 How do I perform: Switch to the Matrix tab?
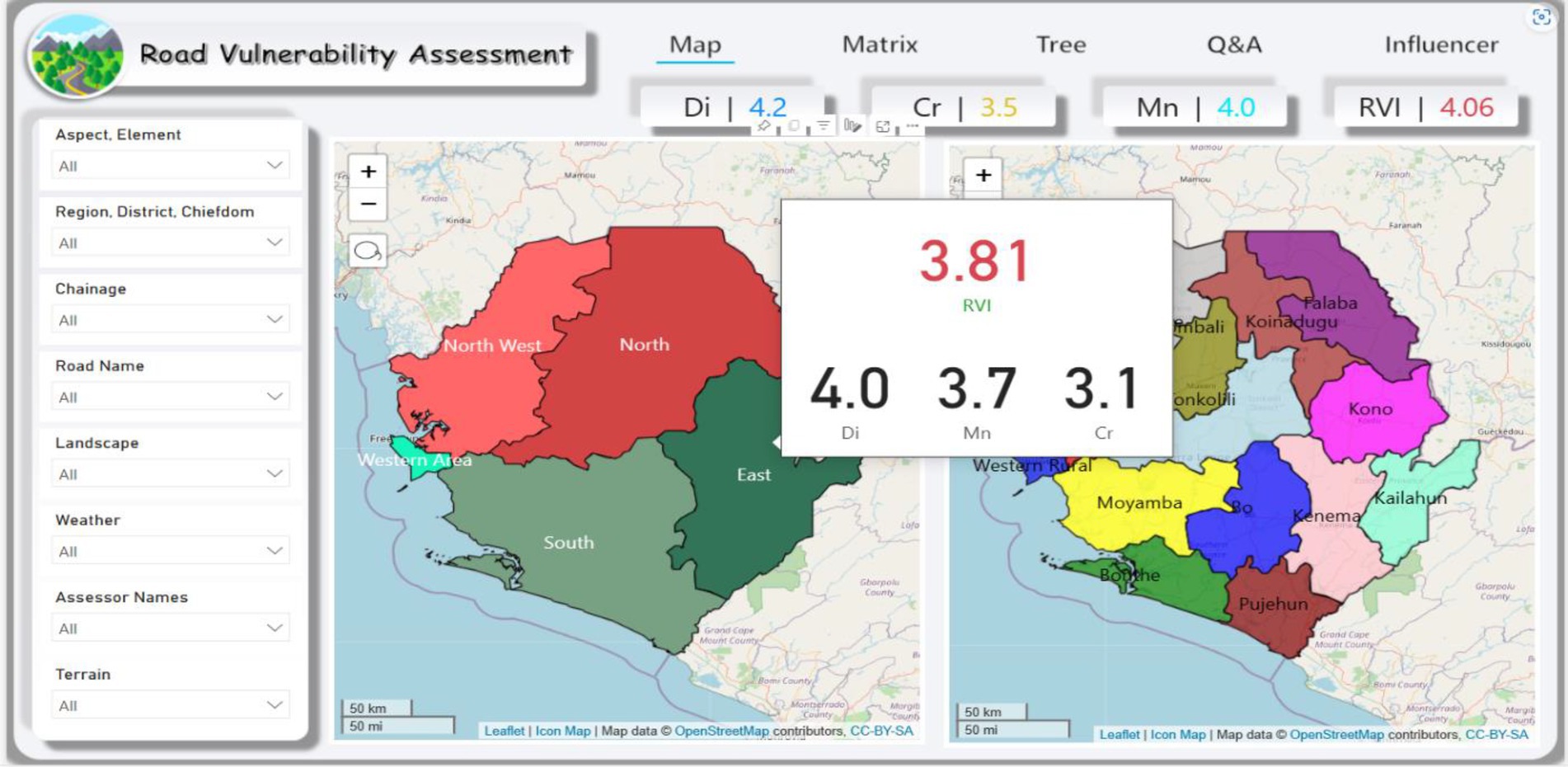pyautogui.click(x=880, y=45)
